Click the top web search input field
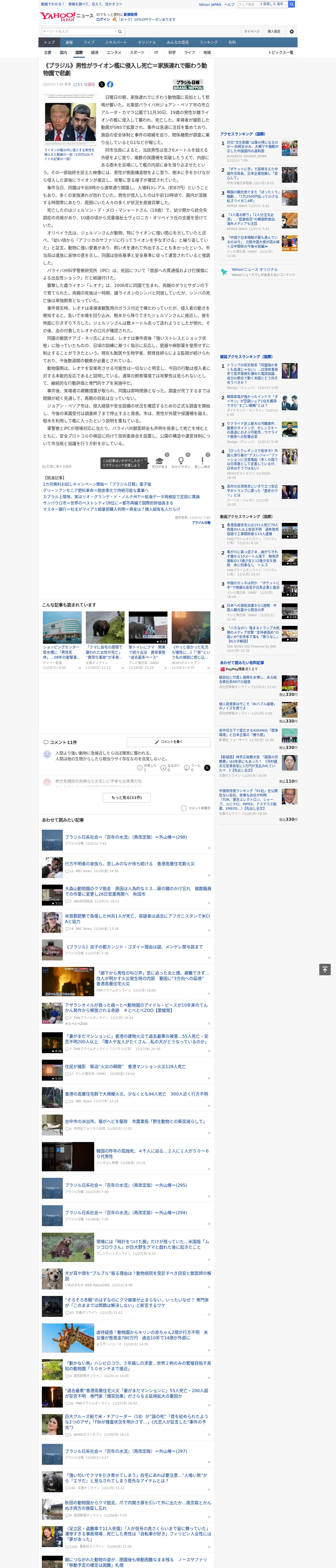Screen dimensions: 336x1568 pyautogui.click(x=262, y=4)
